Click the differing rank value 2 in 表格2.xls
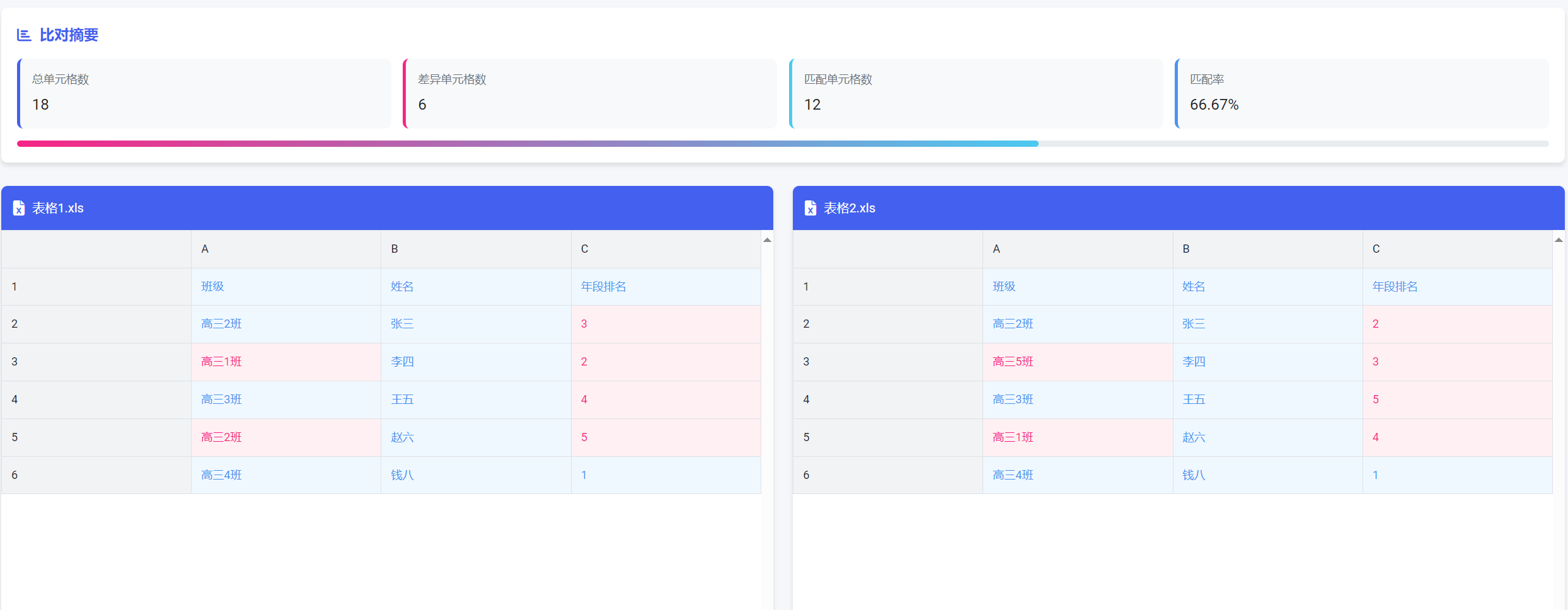Screen dimensions: 1568x610 pyautogui.click(x=1375, y=323)
